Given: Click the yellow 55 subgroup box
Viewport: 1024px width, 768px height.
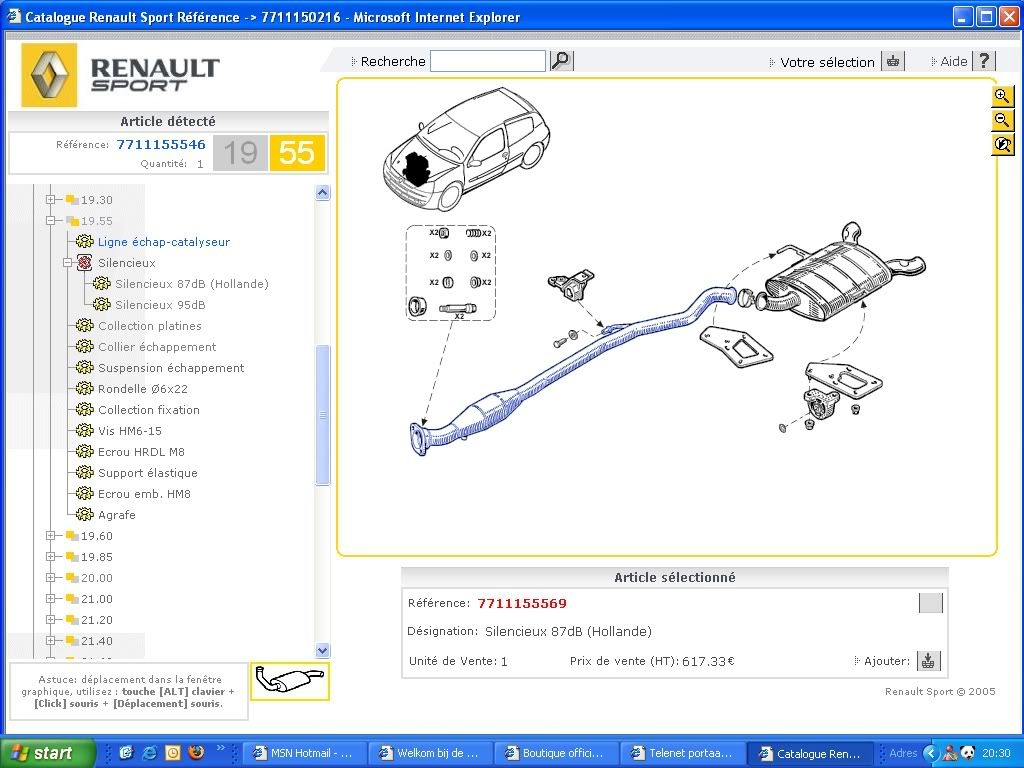Looking at the screenshot, I should click(x=297, y=153).
